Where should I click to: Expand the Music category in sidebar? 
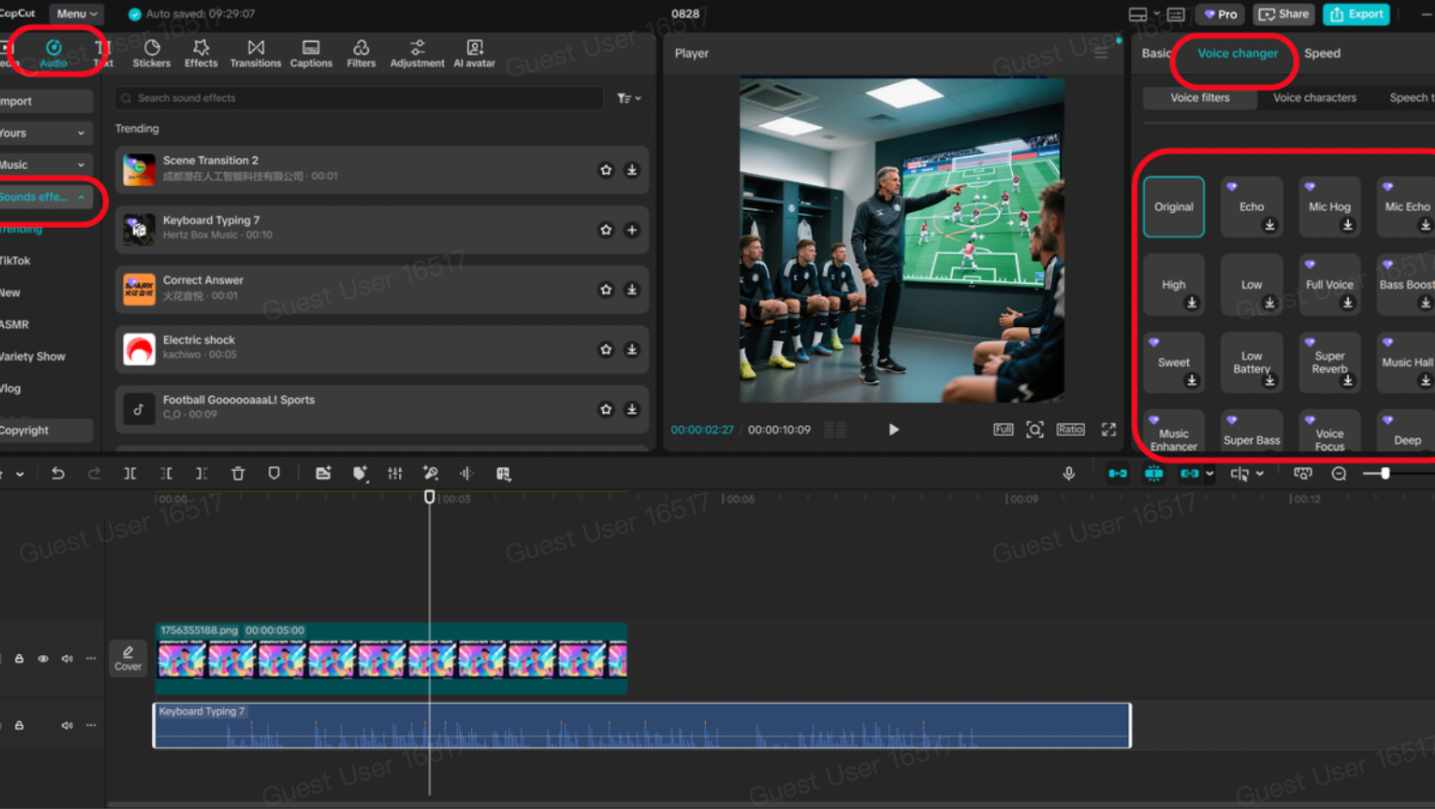point(45,165)
